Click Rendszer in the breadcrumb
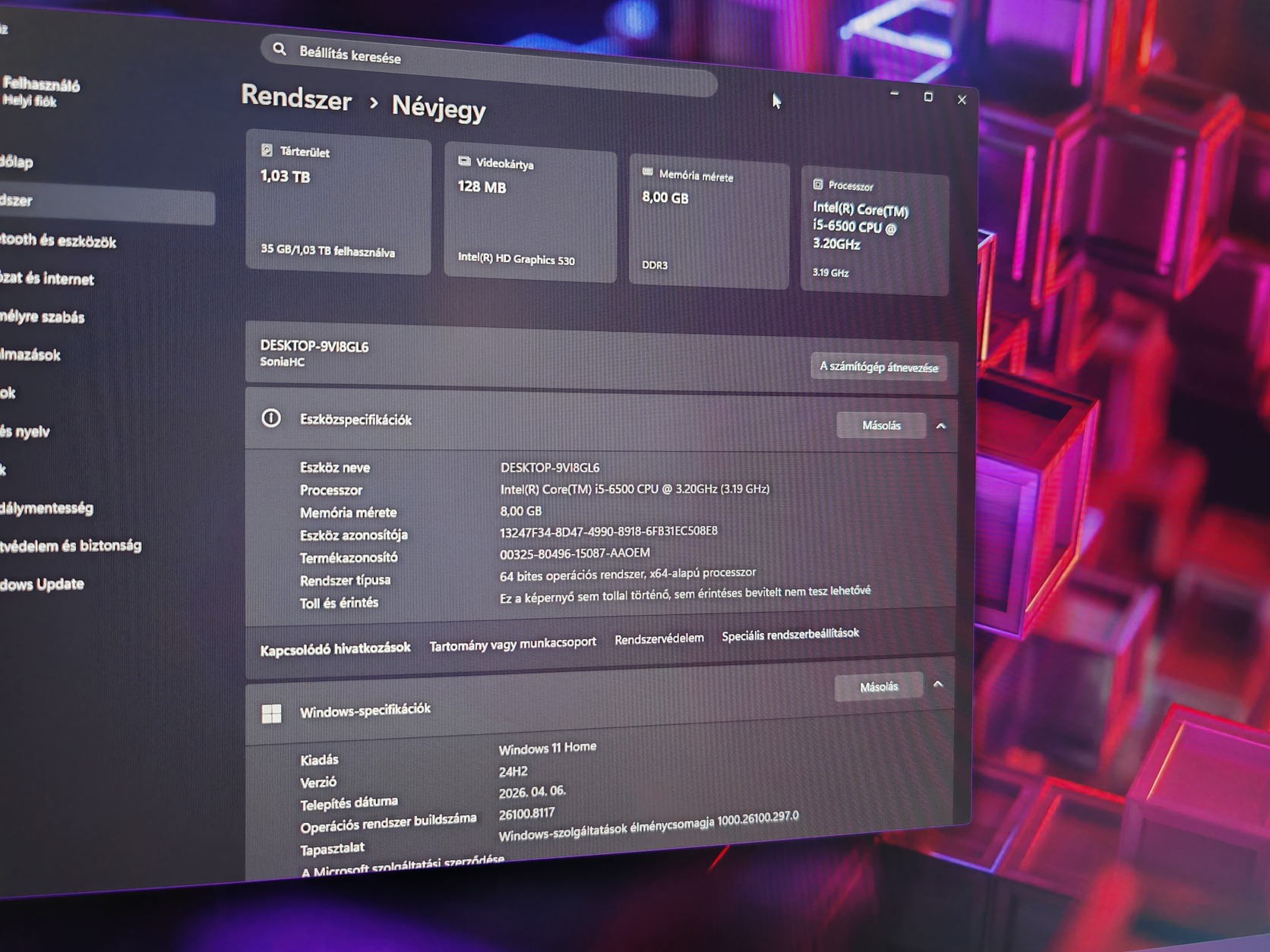The width and height of the screenshot is (1270, 952). [296, 97]
